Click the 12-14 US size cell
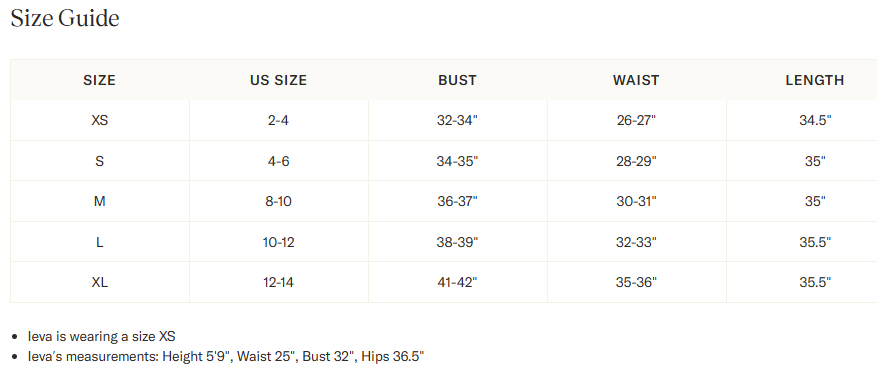Image resolution: width=877 pixels, height=388 pixels. [x=279, y=282]
